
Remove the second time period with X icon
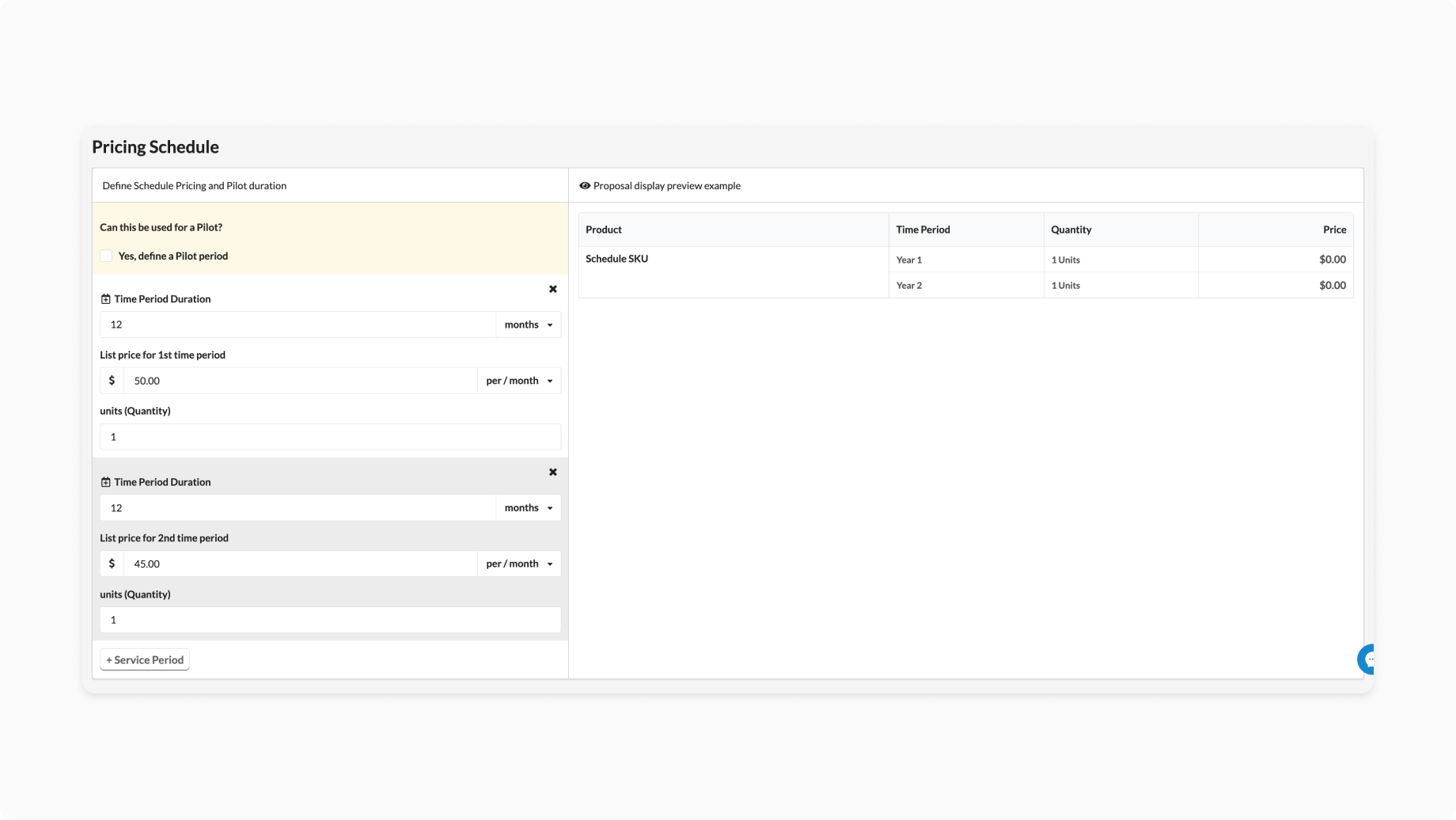pyautogui.click(x=553, y=472)
